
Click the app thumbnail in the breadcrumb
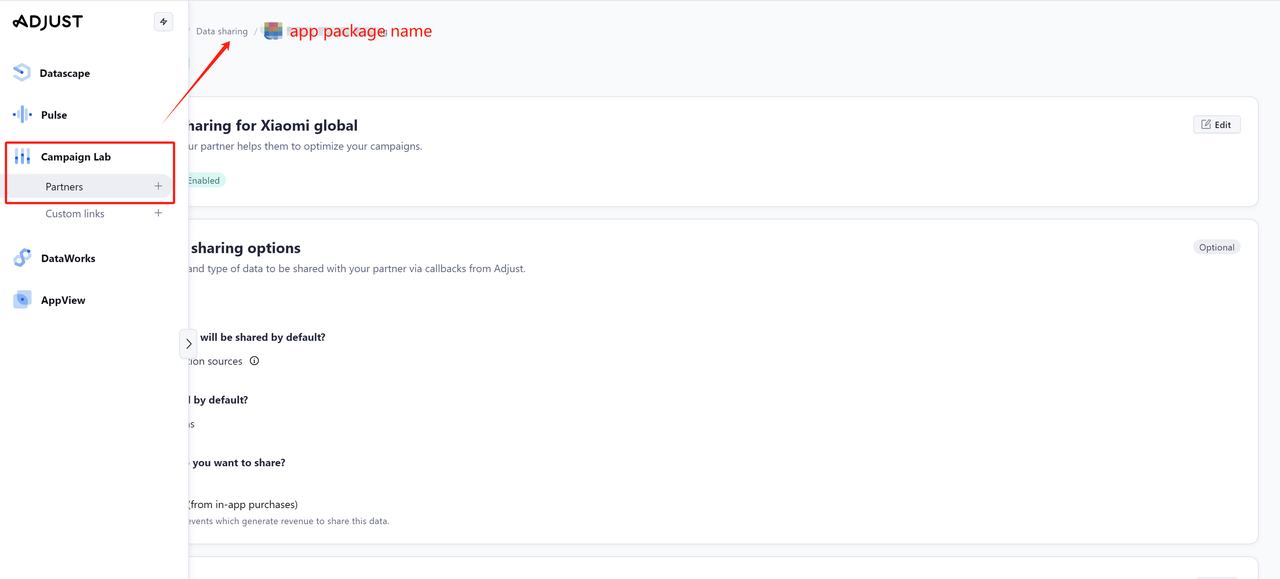(x=273, y=31)
